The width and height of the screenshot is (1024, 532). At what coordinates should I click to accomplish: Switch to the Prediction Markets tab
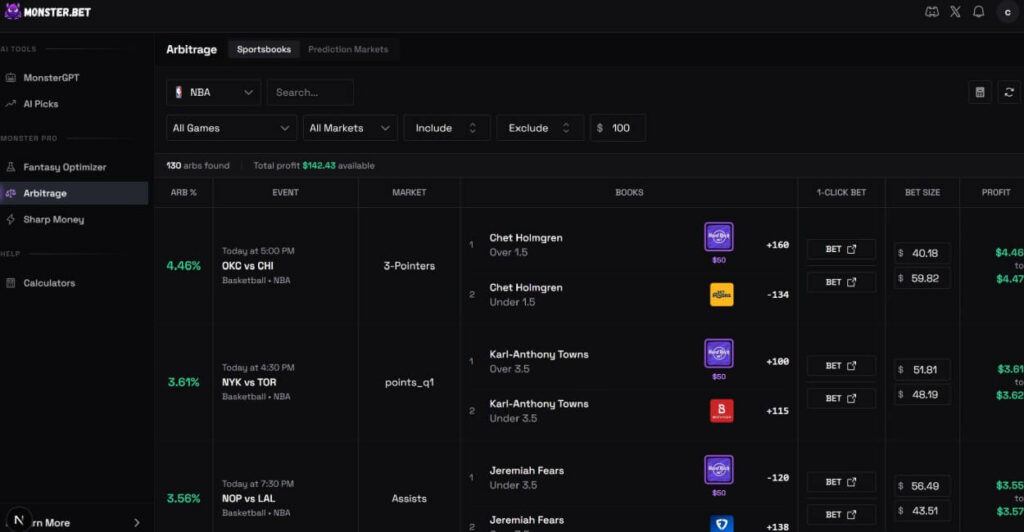[348, 50]
